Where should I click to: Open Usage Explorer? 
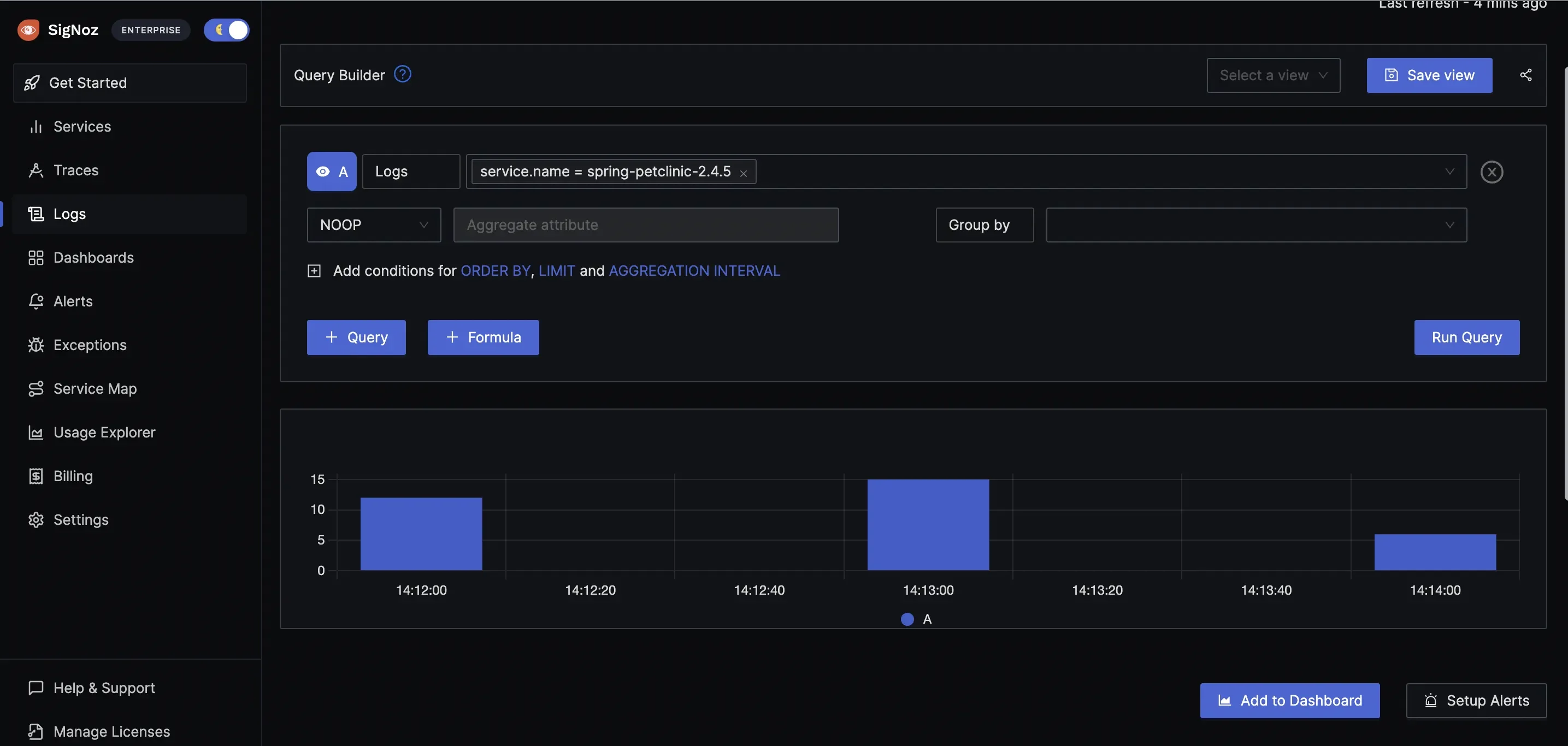[x=129, y=433]
